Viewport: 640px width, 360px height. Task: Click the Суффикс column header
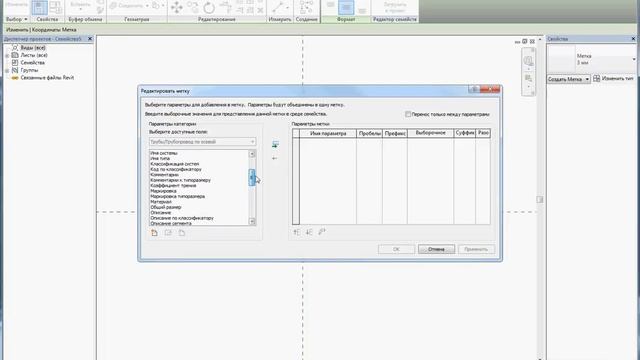464,133
